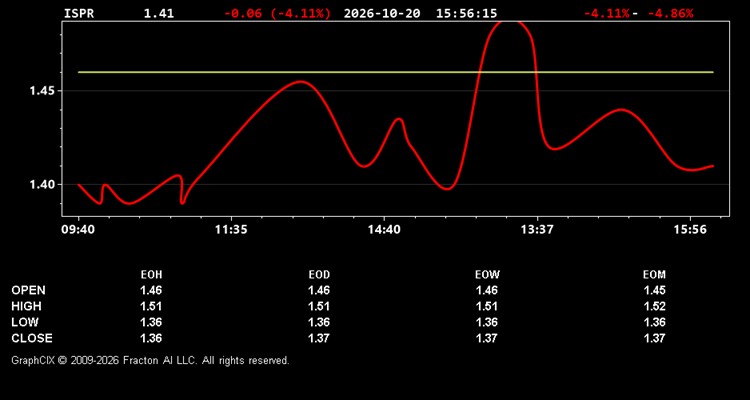Click the GraphCIX copyright notice
The width and height of the screenshot is (750, 400).
click(150, 360)
